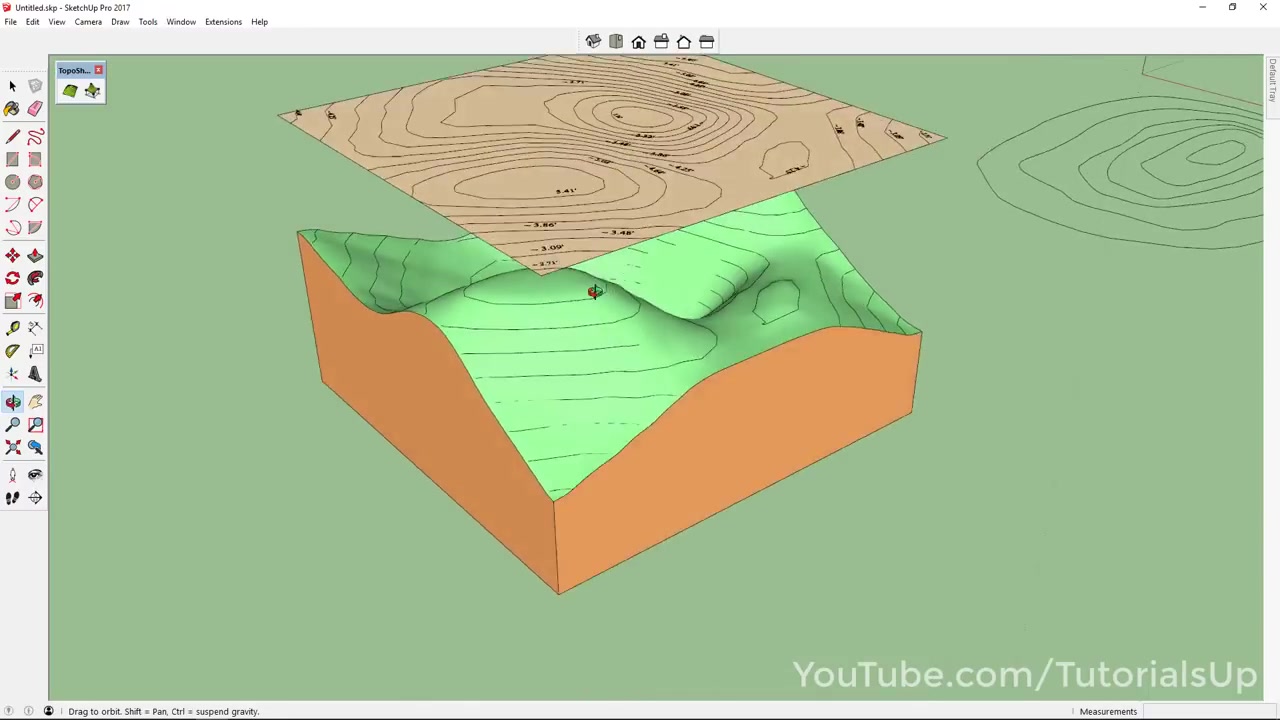Select the Walk tool

point(13,498)
